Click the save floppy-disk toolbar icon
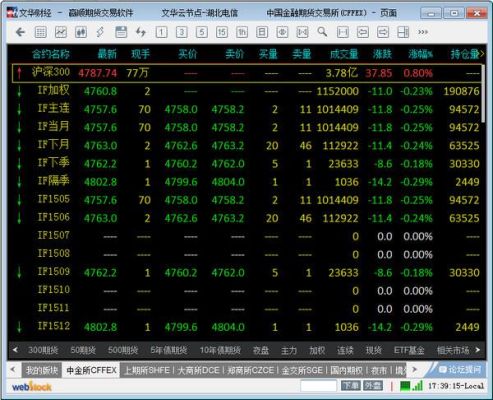The width and height of the screenshot is (493, 400). pos(121,32)
